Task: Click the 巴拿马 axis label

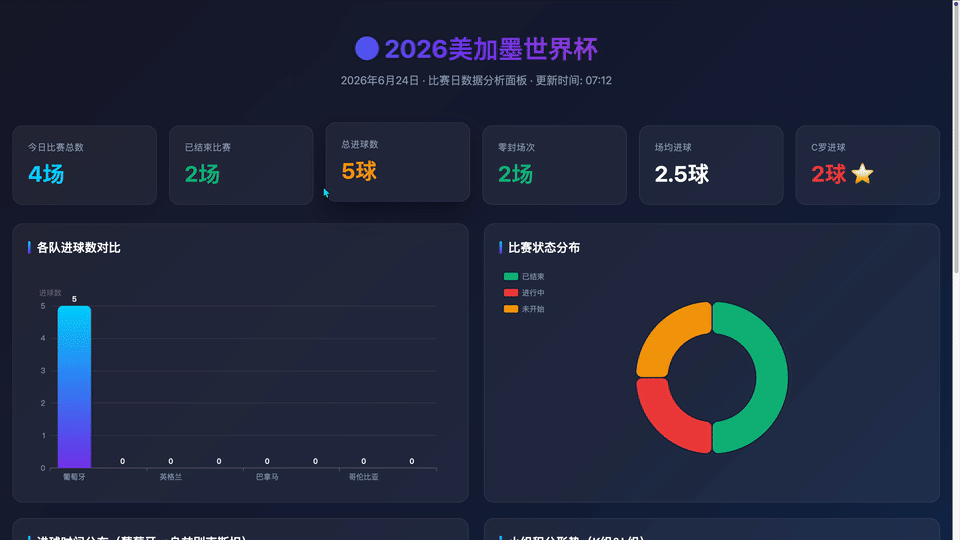Action: click(267, 477)
